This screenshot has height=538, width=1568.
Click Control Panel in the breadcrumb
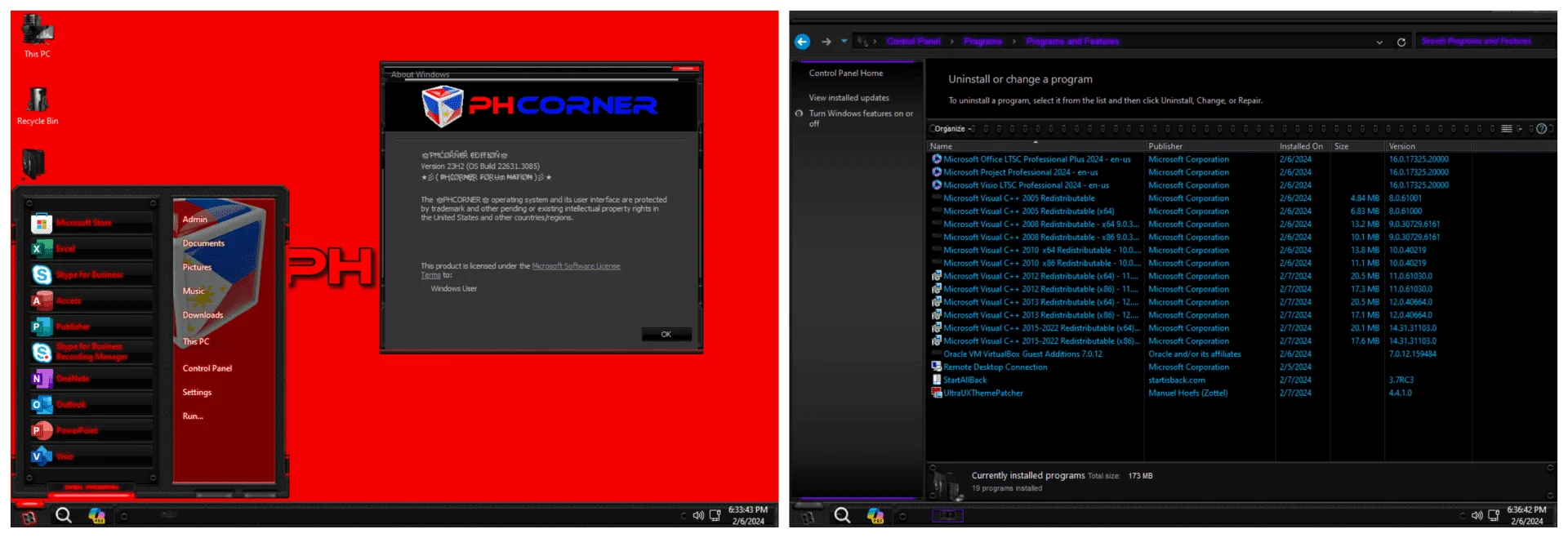point(913,41)
